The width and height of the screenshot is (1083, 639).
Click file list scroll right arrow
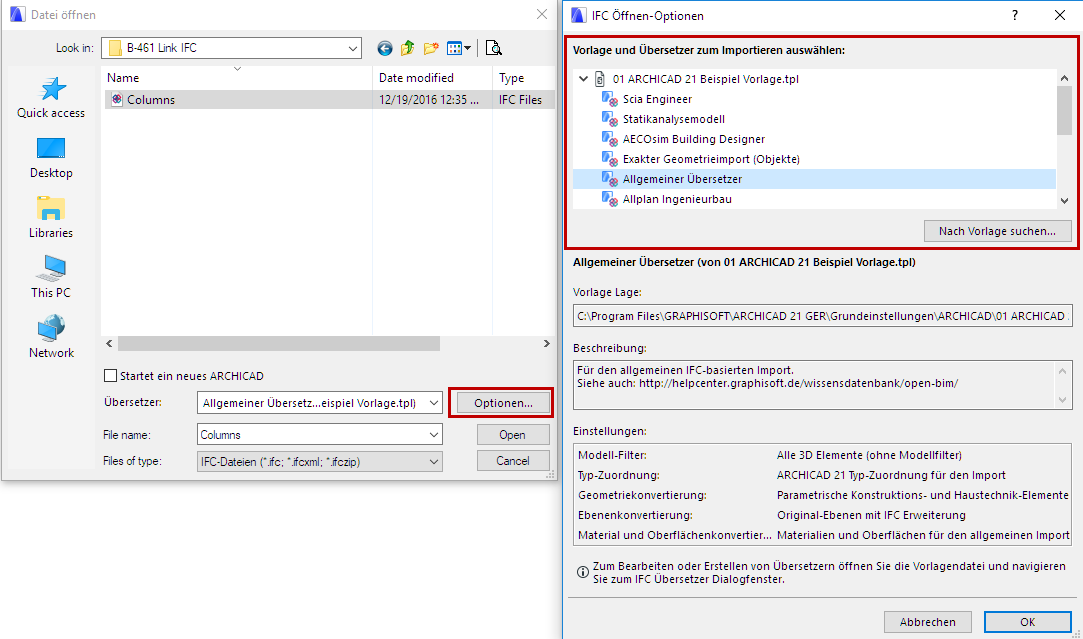click(x=546, y=343)
